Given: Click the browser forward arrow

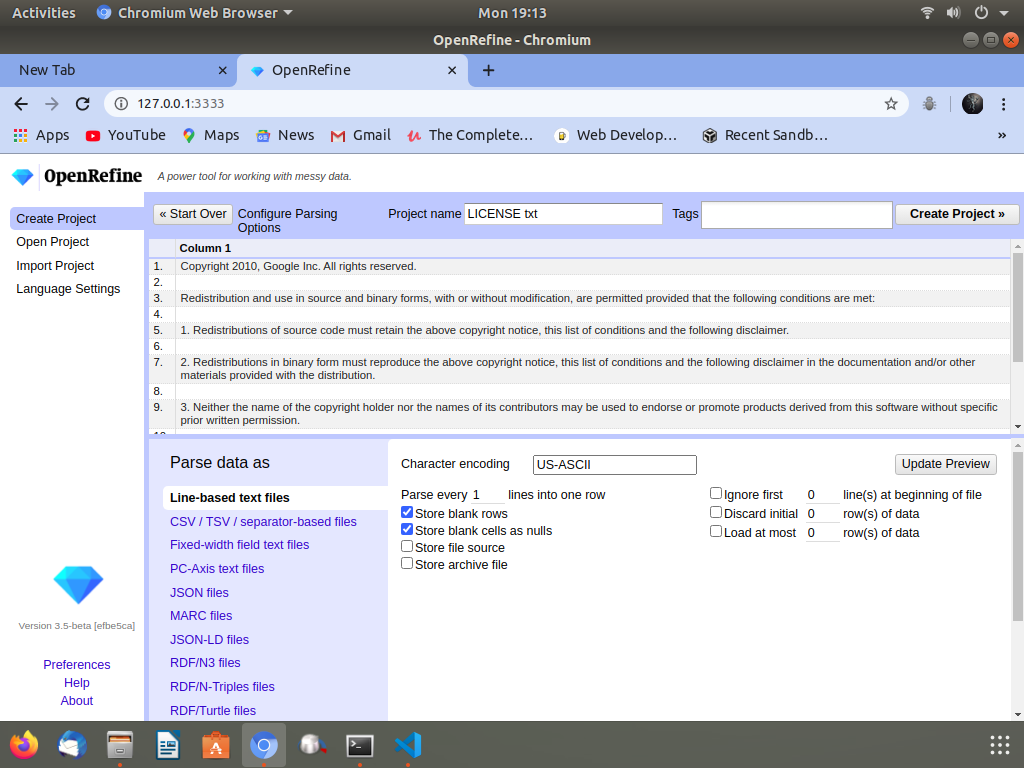Looking at the screenshot, I should tap(52, 104).
